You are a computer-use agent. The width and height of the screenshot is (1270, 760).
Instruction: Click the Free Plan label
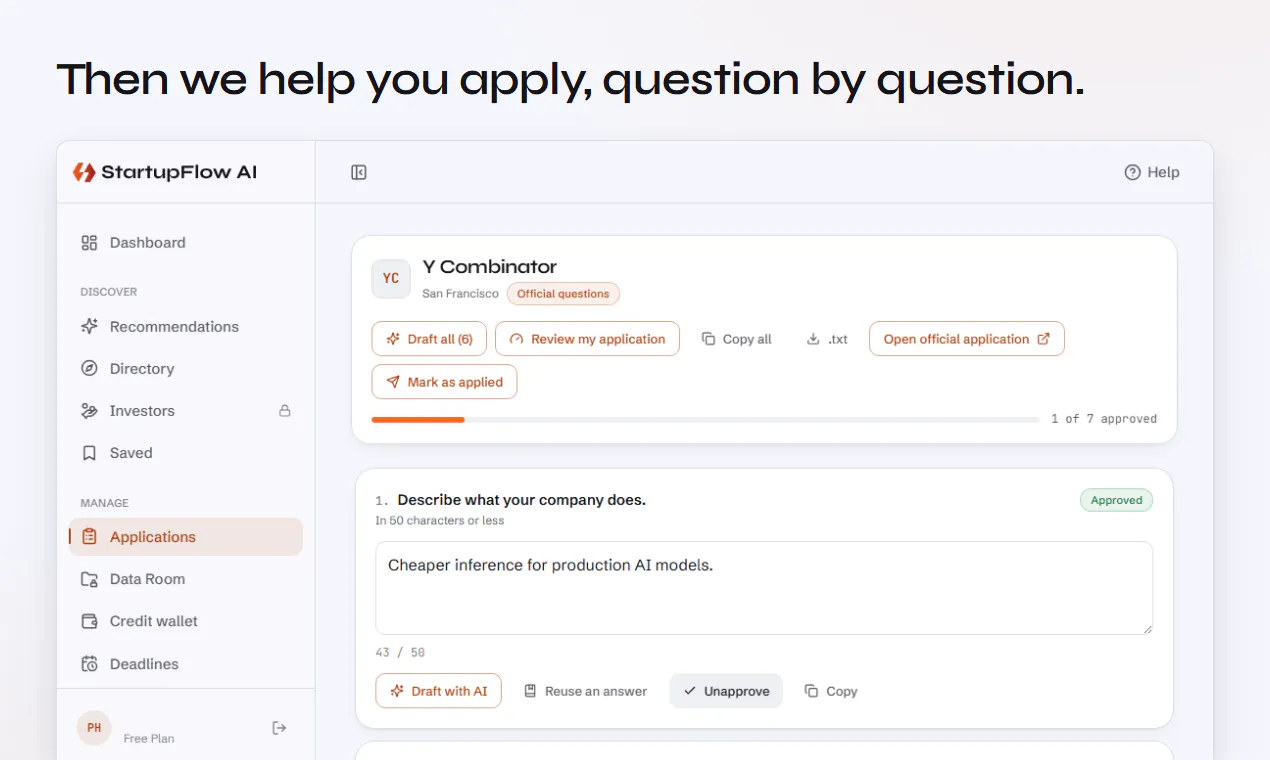[x=149, y=739]
